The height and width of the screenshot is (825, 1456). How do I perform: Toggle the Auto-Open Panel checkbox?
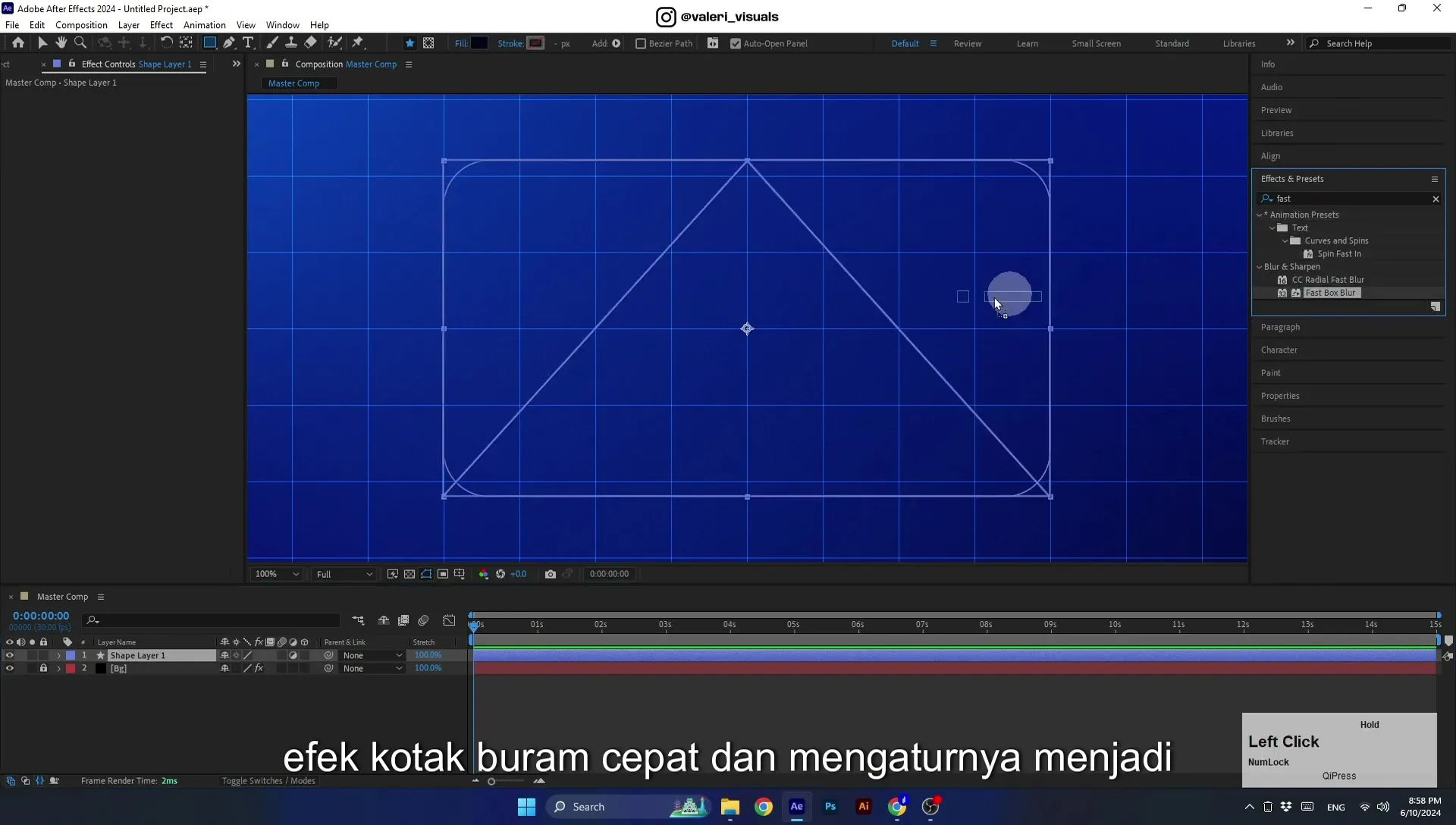point(736,44)
